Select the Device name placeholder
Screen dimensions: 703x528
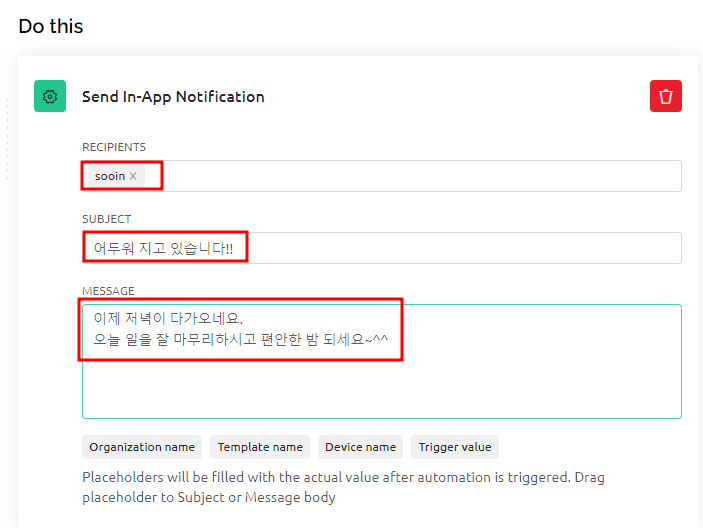tap(360, 447)
